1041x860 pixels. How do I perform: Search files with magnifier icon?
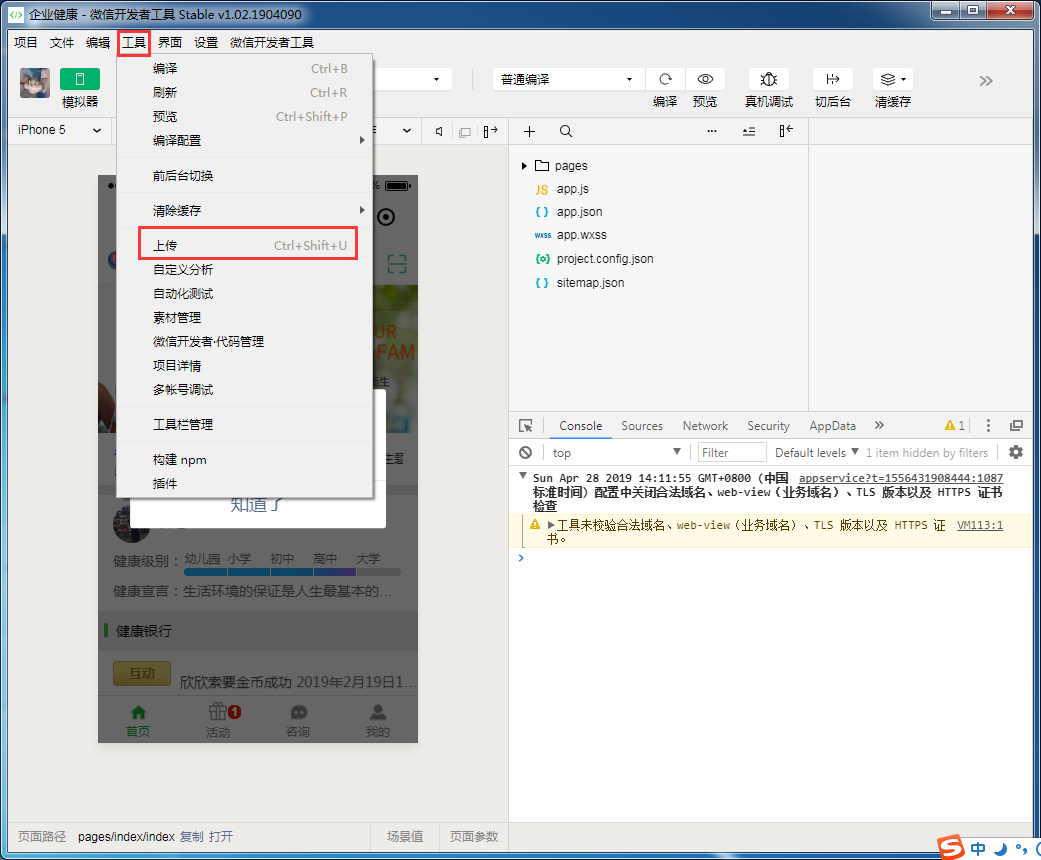click(x=566, y=131)
